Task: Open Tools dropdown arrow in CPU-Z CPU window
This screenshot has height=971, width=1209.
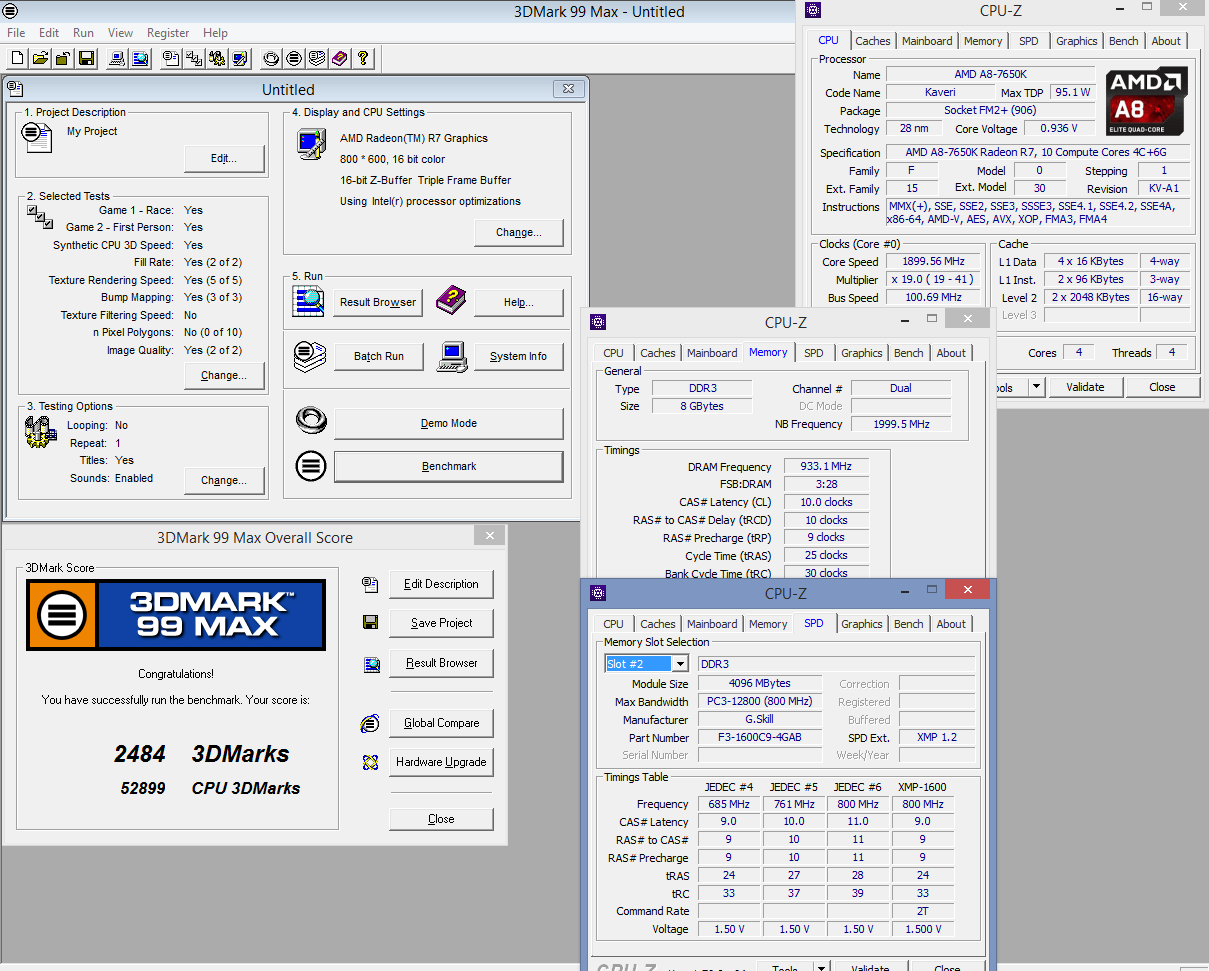Action: coord(1036,387)
